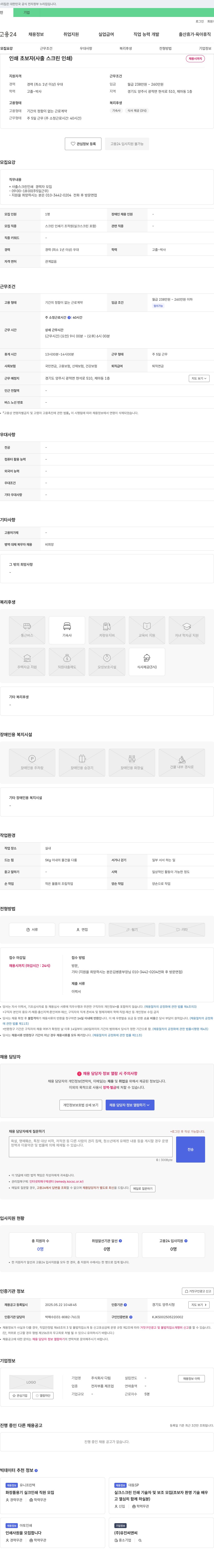The width and height of the screenshot is (214, 1568).
Task: Jump to the 복리후생 section tab
Action: [x=126, y=48]
